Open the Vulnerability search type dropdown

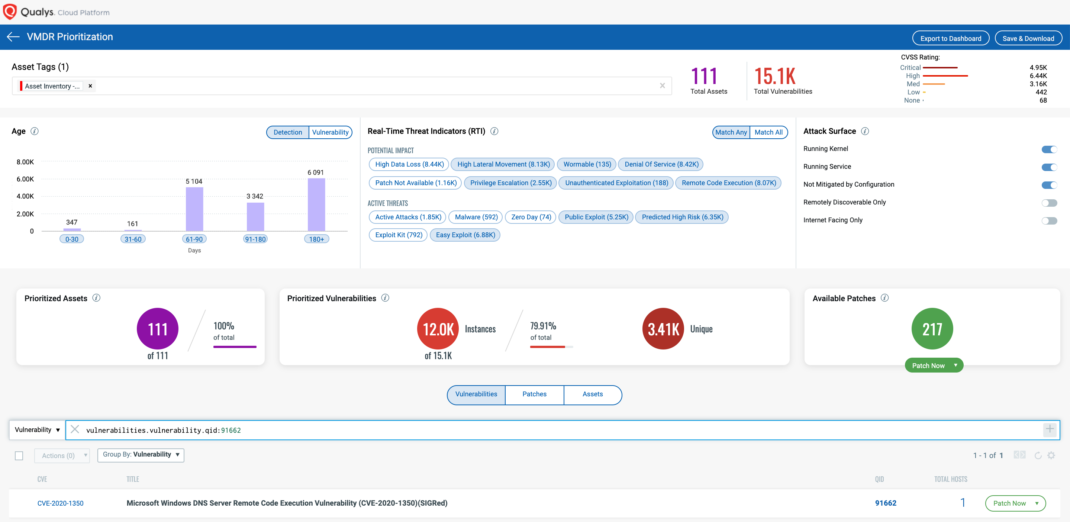(x=36, y=430)
